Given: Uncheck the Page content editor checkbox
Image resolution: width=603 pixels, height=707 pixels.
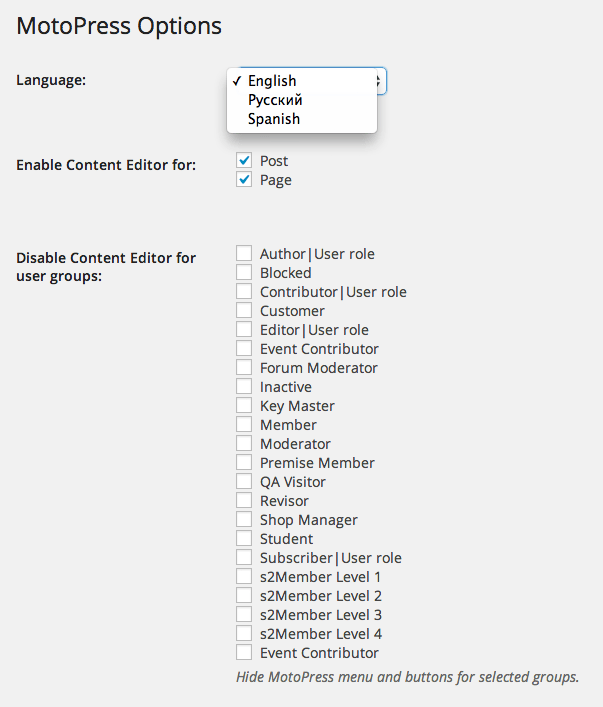Looking at the screenshot, I should 244,180.
